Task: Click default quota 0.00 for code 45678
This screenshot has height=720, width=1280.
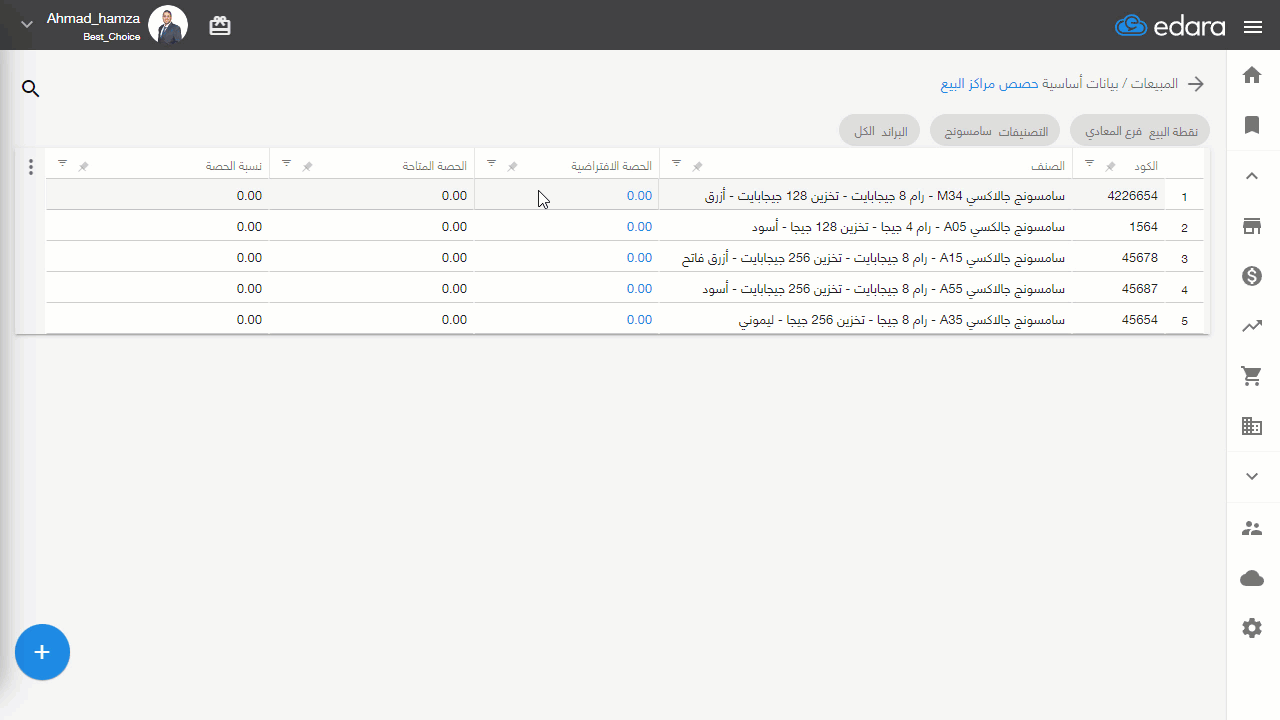Action: click(x=639, y=258)
